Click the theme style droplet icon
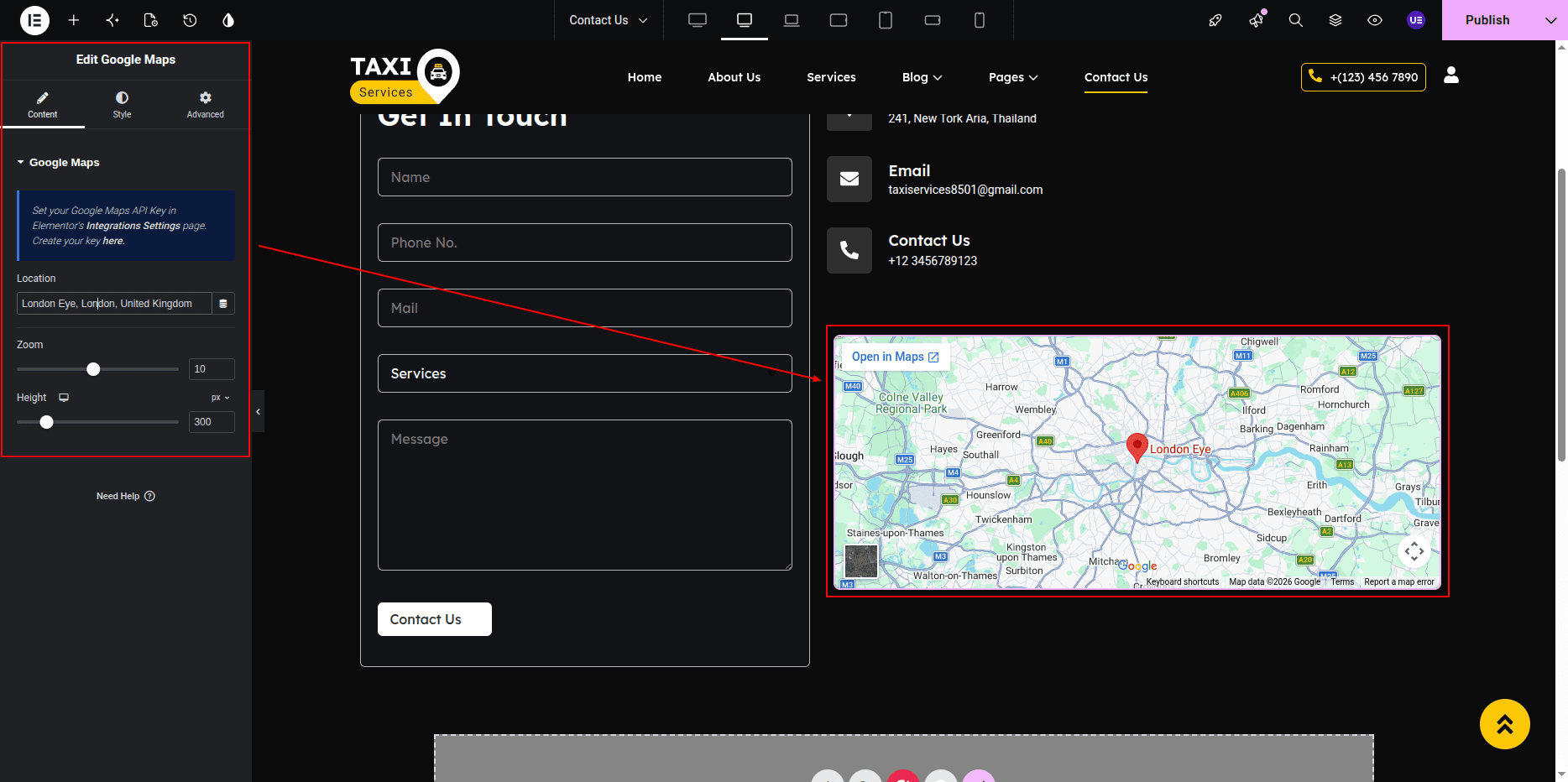 pyautogui.click(x=228, y=20)
